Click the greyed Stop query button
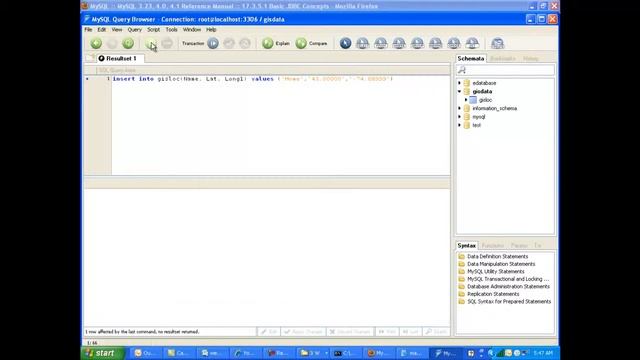 167,43
